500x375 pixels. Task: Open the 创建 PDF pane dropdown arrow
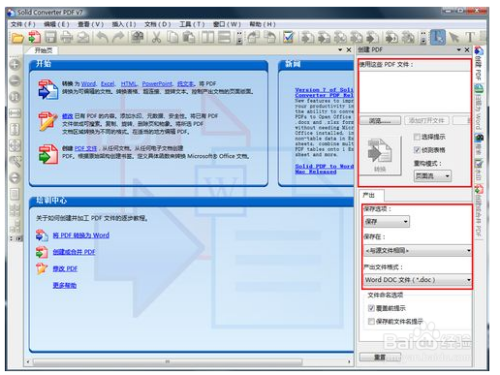click(x=459, y=50)
